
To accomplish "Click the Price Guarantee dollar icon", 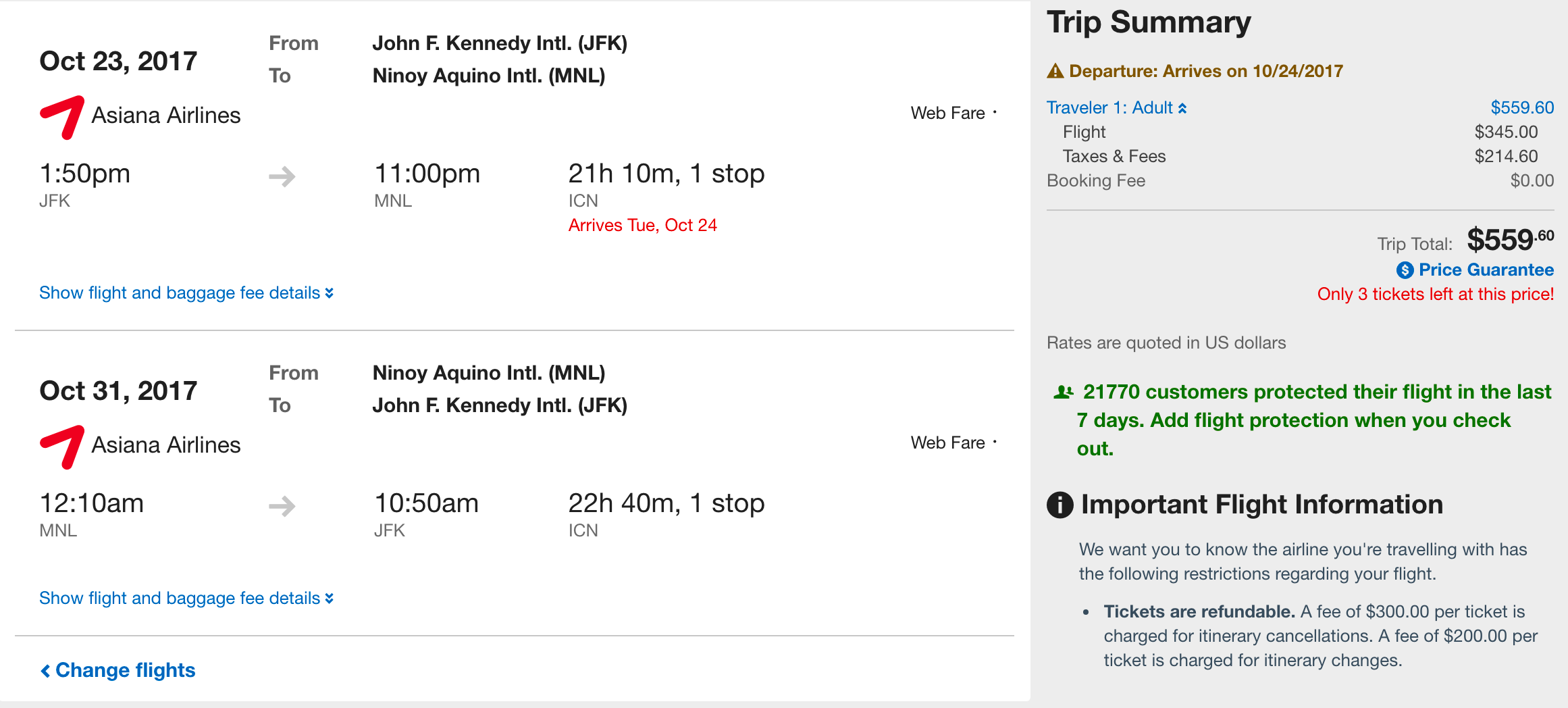I will click(x=1405, y=270).
